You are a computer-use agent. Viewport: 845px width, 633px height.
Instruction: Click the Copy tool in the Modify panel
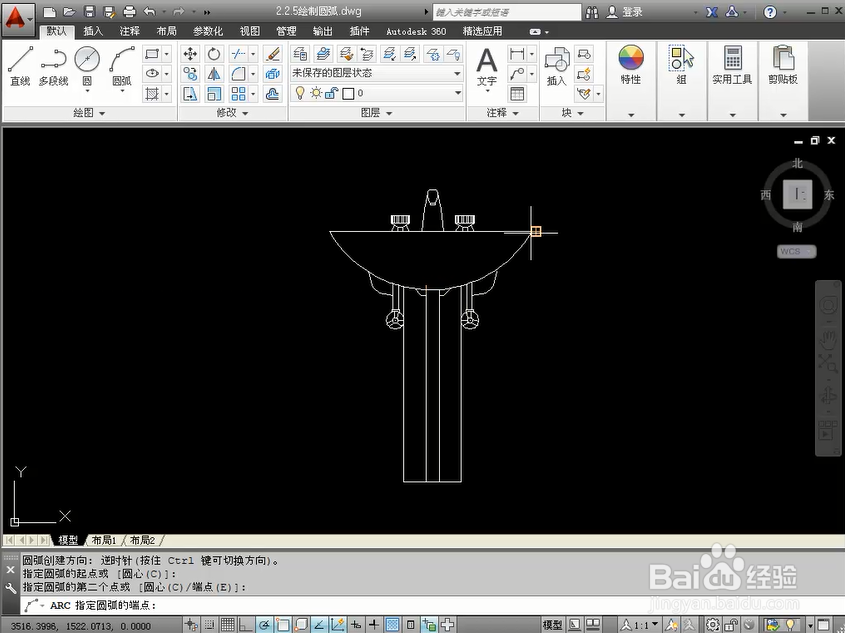tap(190, 74)
